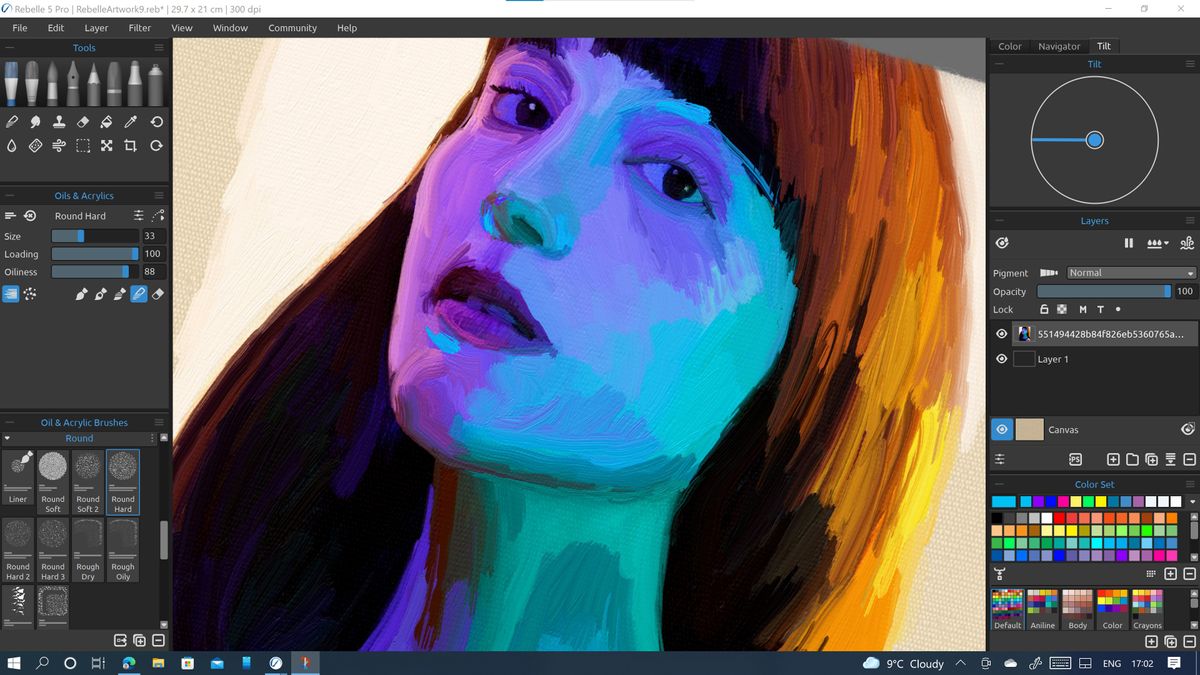This screenshot has width=1200, height=675.
Task: Choose the Ink Pen tool from media presets
Action: click(x=73, y=78)
